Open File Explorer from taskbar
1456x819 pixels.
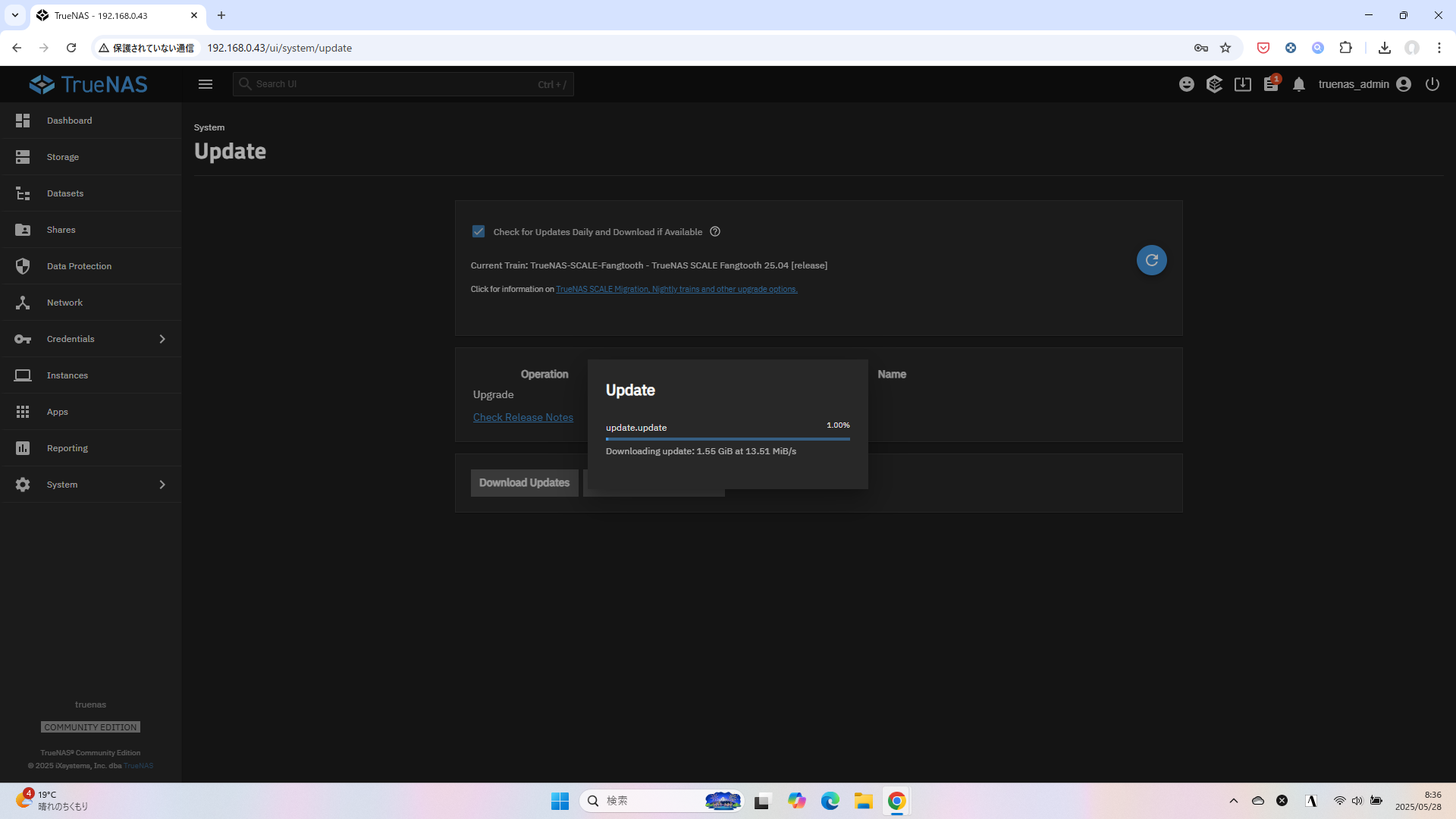click(864, 801)
